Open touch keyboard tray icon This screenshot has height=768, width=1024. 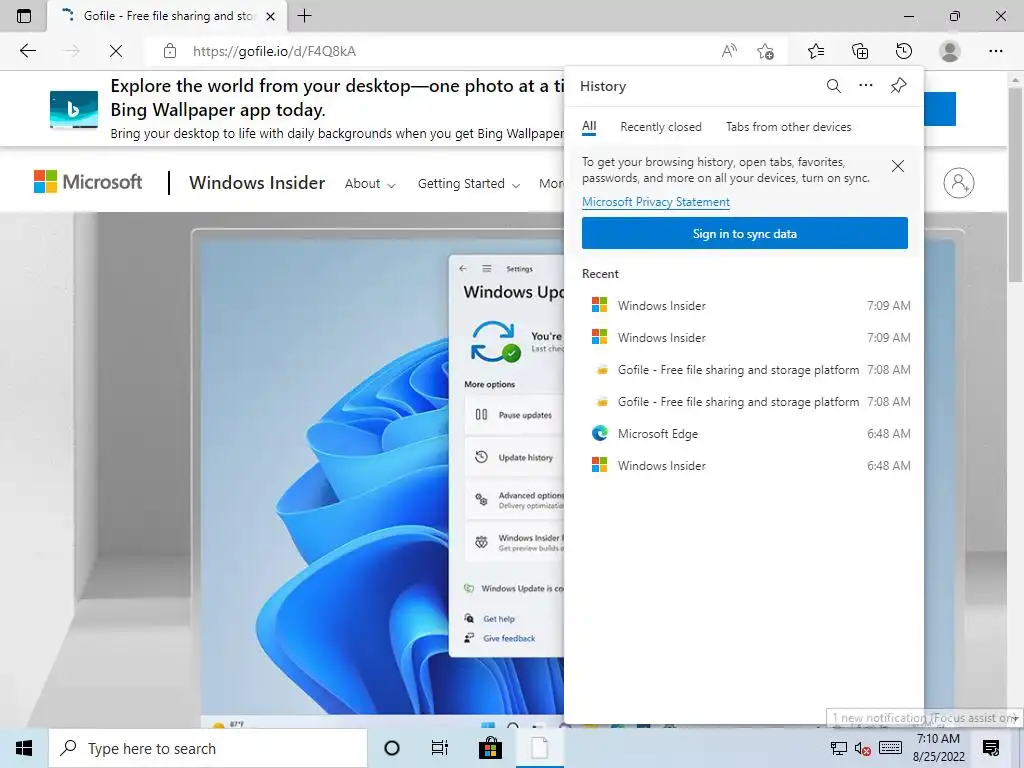tap(891, 747)
